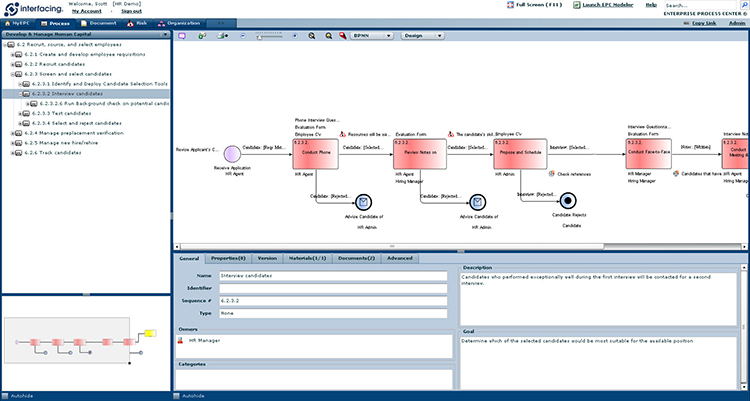The image size is (750, 401).
Task: Open the Organization tab
Action: click(179, 23)
